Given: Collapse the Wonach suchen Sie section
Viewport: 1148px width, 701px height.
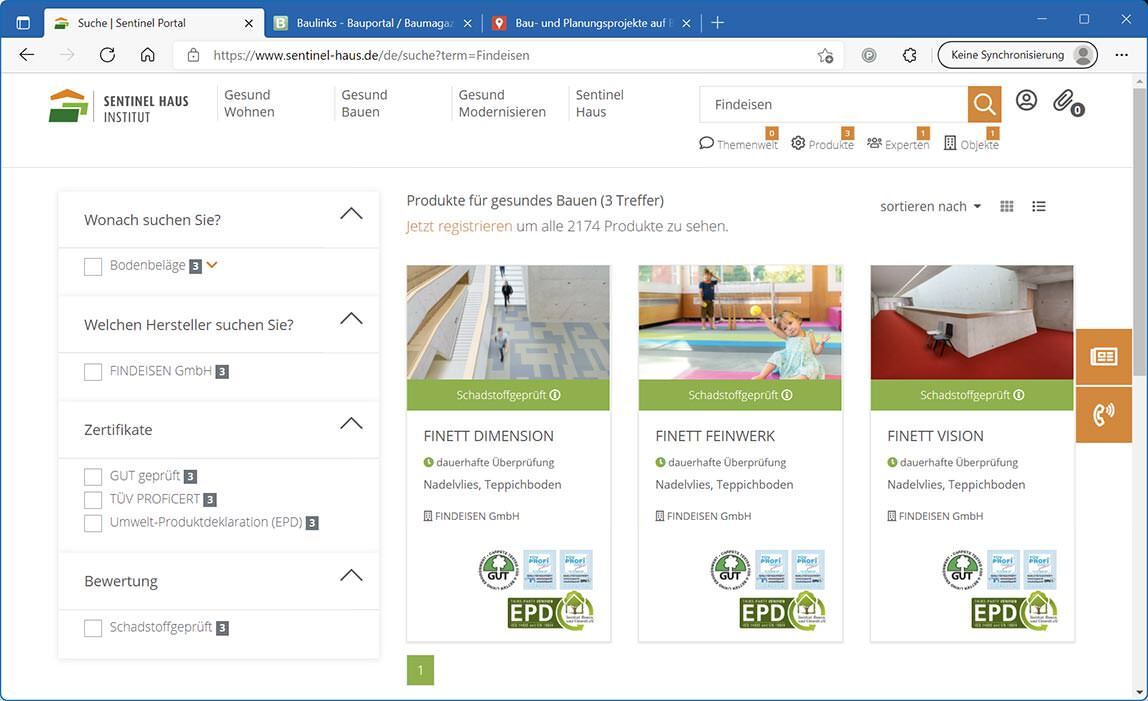Looking at the screenshot, I should [351, 213].
